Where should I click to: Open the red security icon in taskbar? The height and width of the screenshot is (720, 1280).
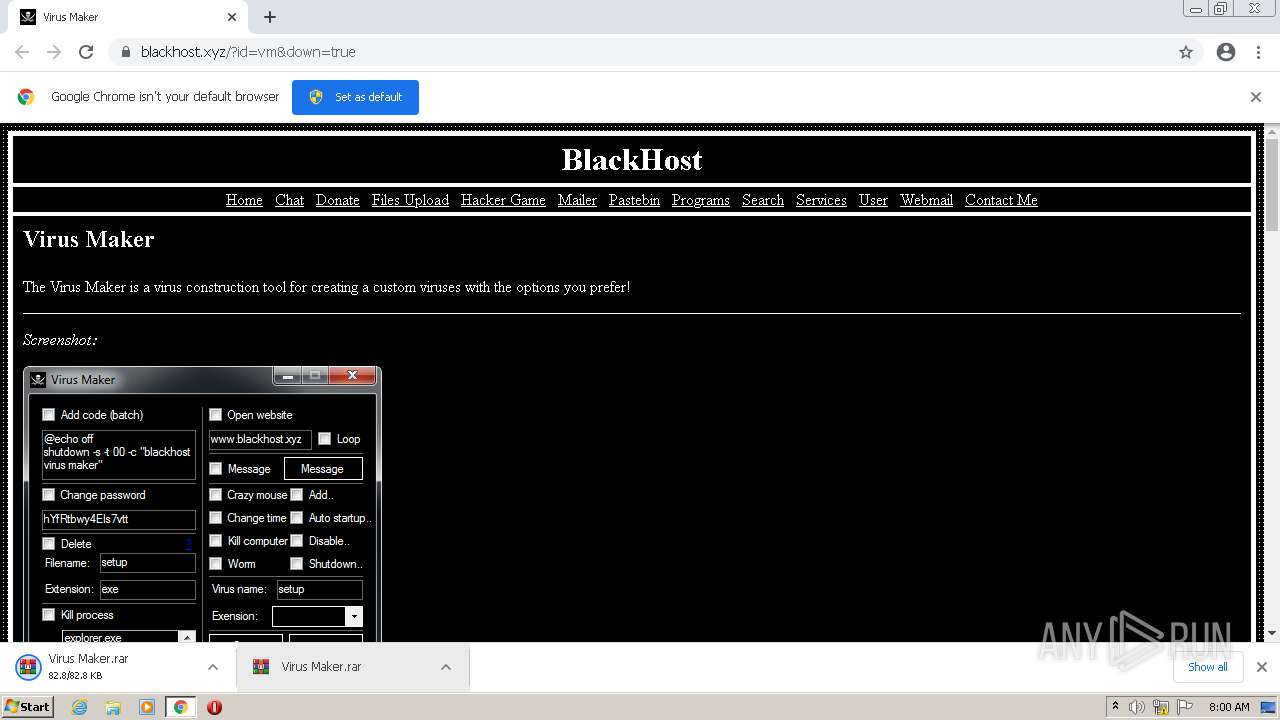(214, 707)
